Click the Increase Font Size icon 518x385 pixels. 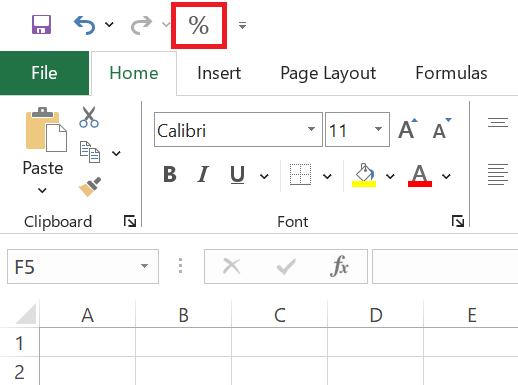(x=408, y=129)
